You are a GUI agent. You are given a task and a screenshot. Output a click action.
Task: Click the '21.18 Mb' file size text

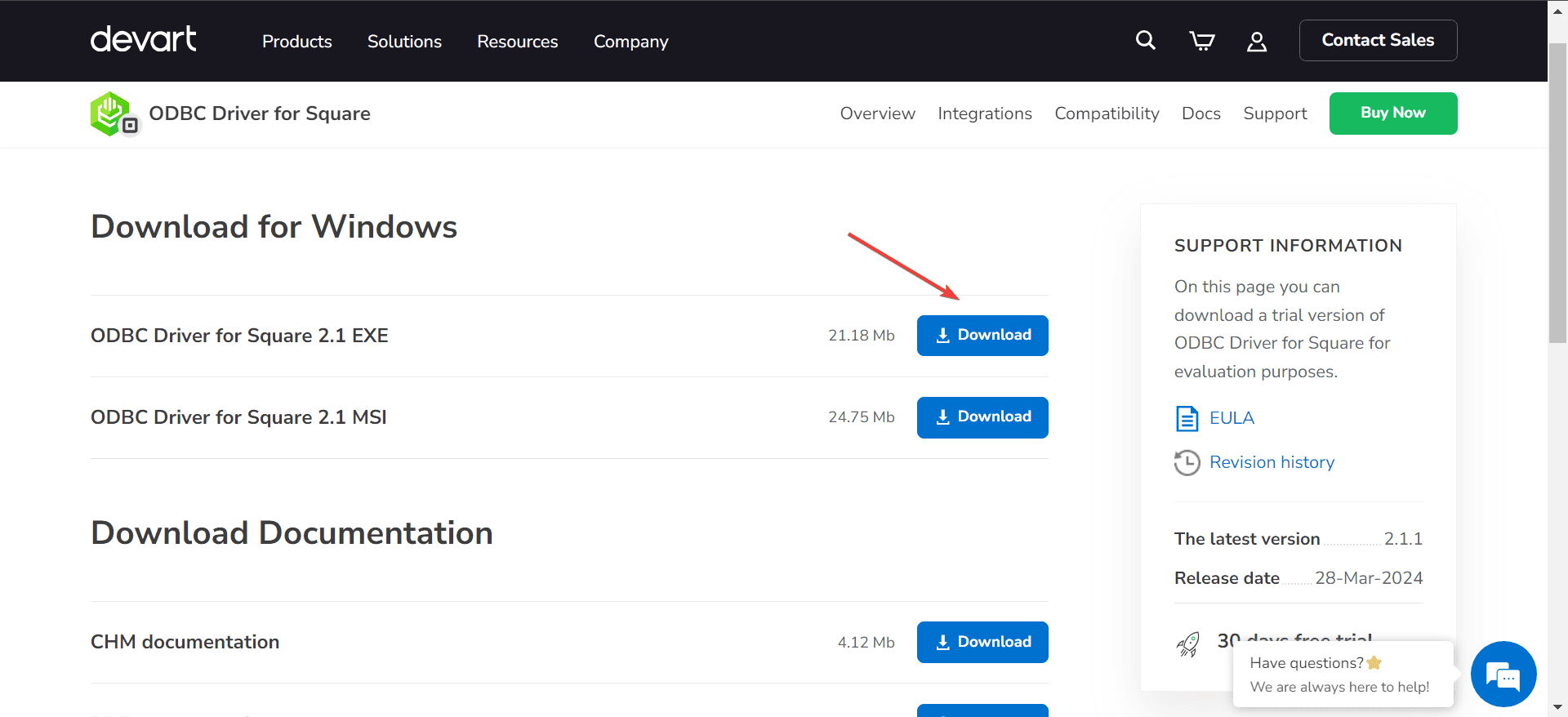click(x=862, y=336)
